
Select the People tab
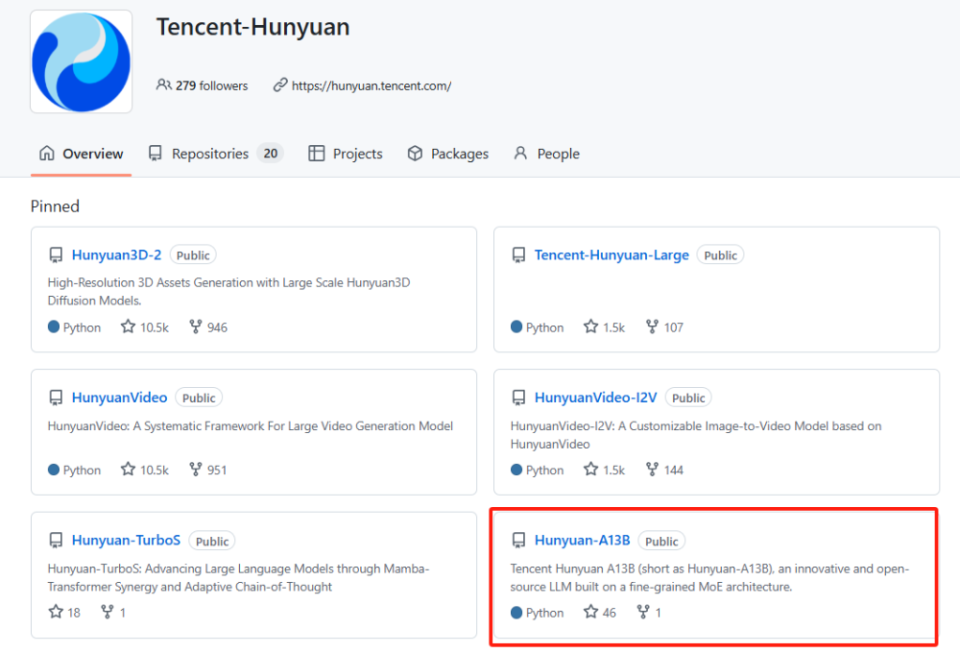point(546,154)
